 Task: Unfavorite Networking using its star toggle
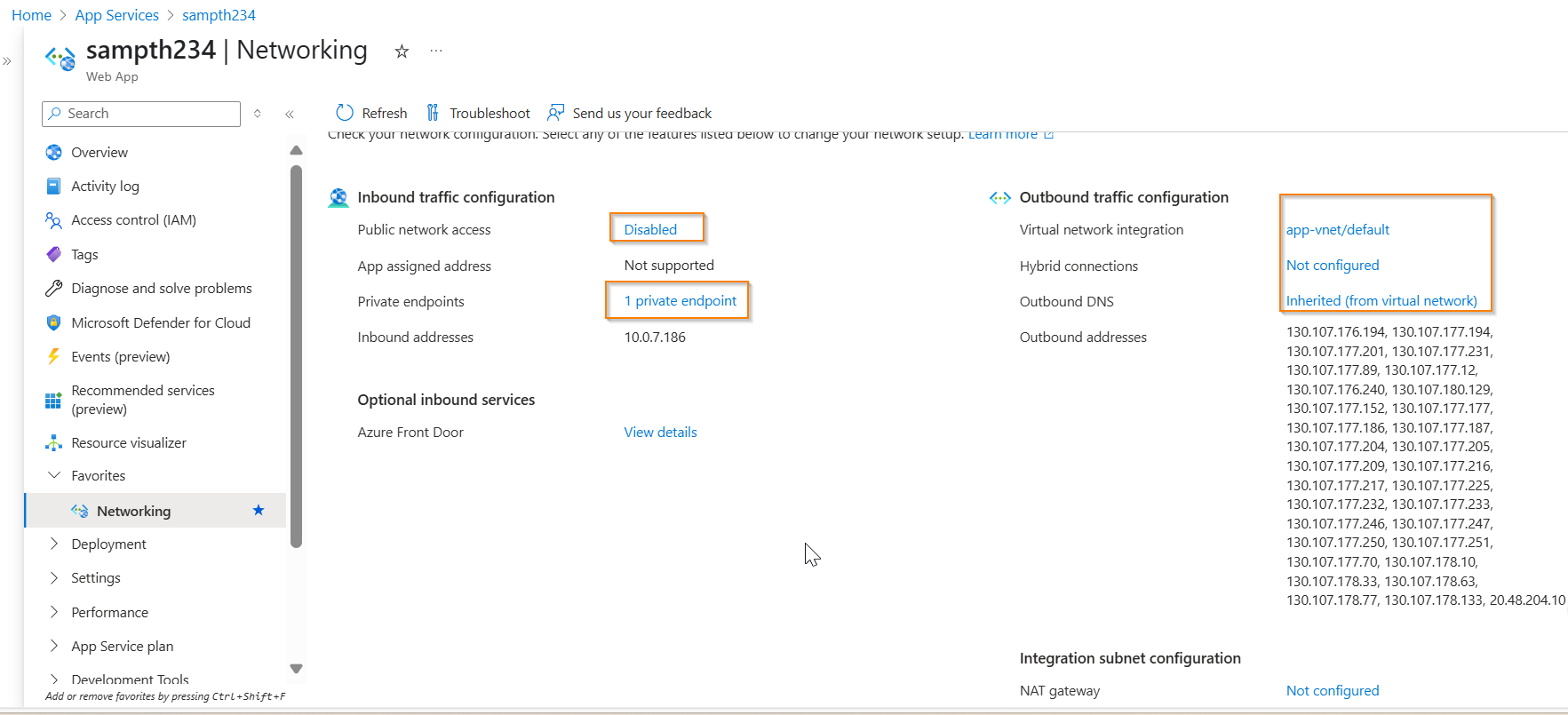[x=259, y=511]
